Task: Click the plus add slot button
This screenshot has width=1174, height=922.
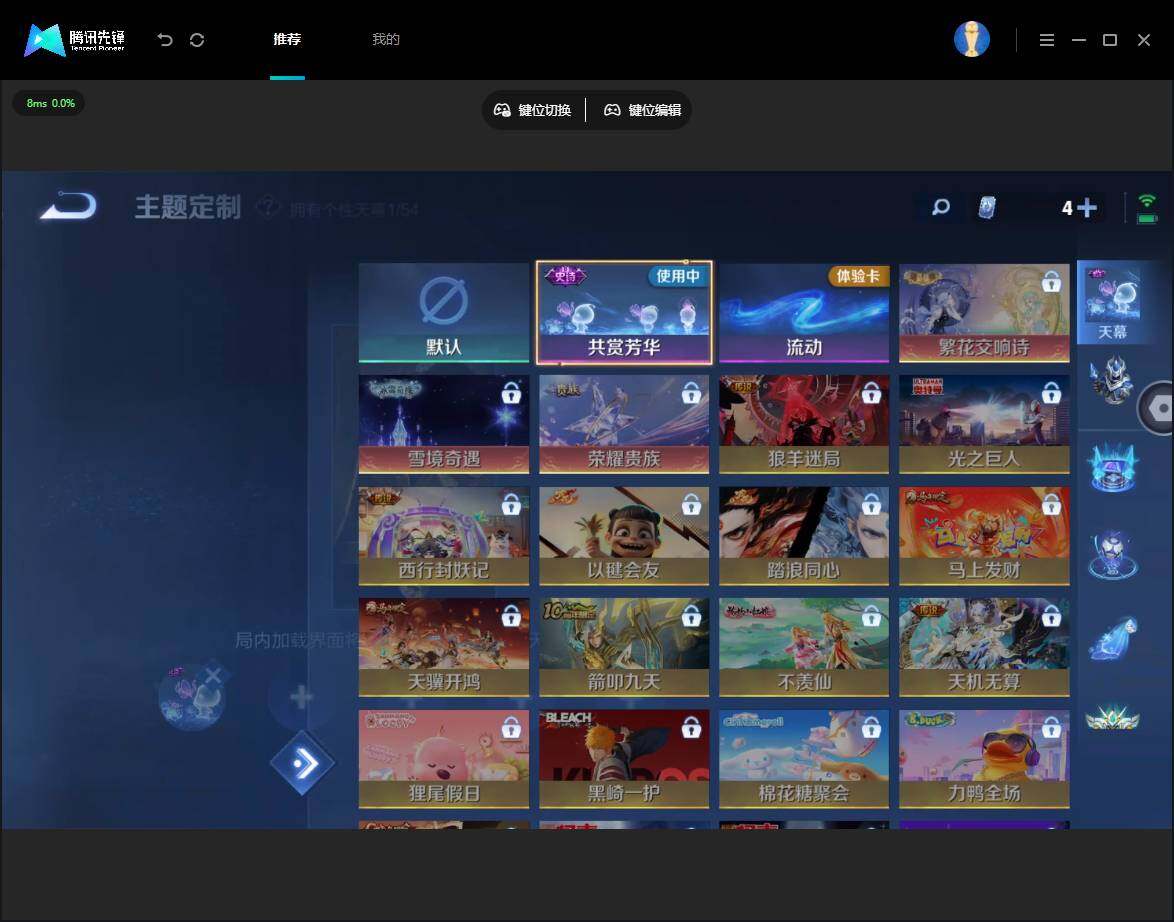Action: tap(301, 697)
